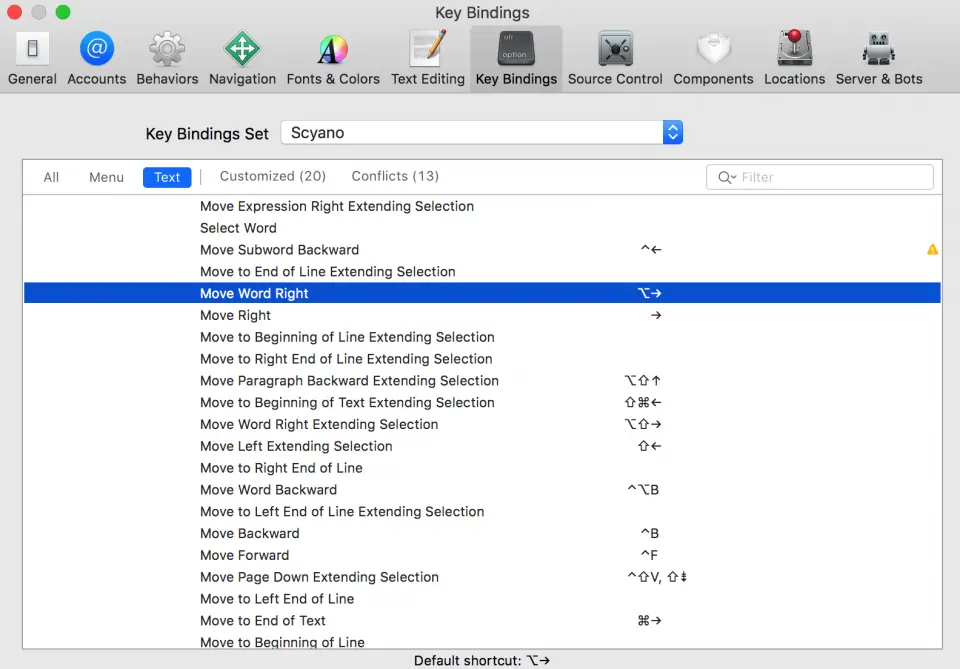Select the Move Word Backward row

482,490
